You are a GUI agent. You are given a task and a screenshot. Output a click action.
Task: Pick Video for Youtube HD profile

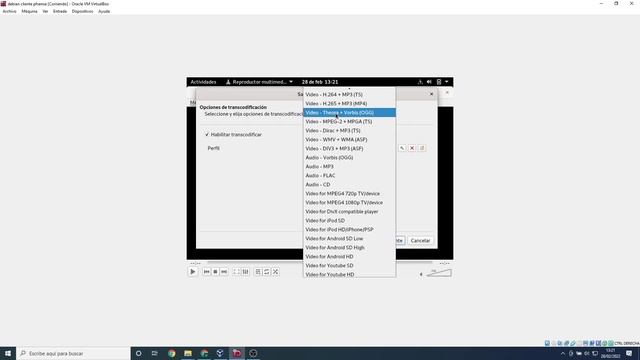coord(349,274)
